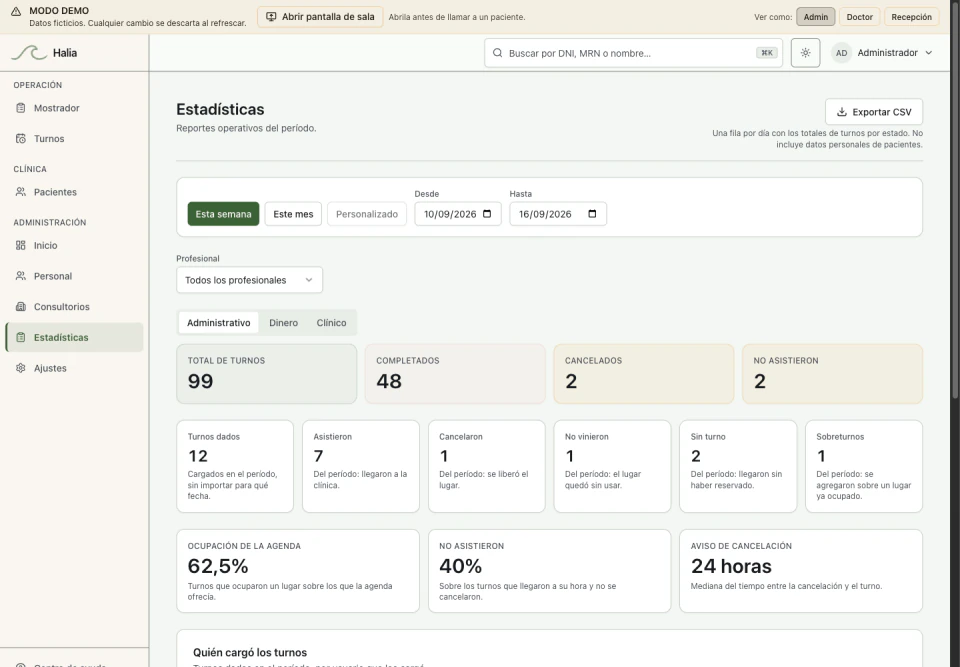Click the Personal users icon
Screen dimensions: 960x667
(21, 276)
